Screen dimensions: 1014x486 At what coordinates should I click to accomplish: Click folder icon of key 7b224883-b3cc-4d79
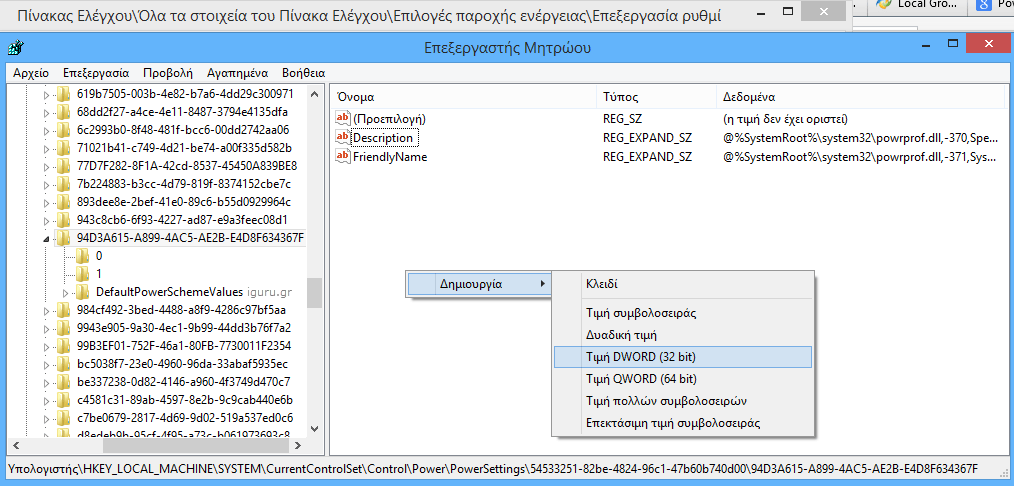[63, 184]
